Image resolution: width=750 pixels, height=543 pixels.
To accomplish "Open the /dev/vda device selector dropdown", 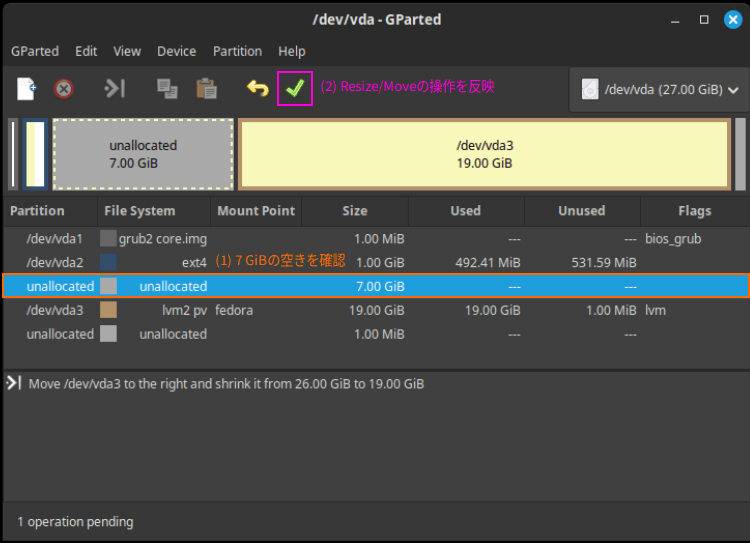I will (x=659, y=89).
